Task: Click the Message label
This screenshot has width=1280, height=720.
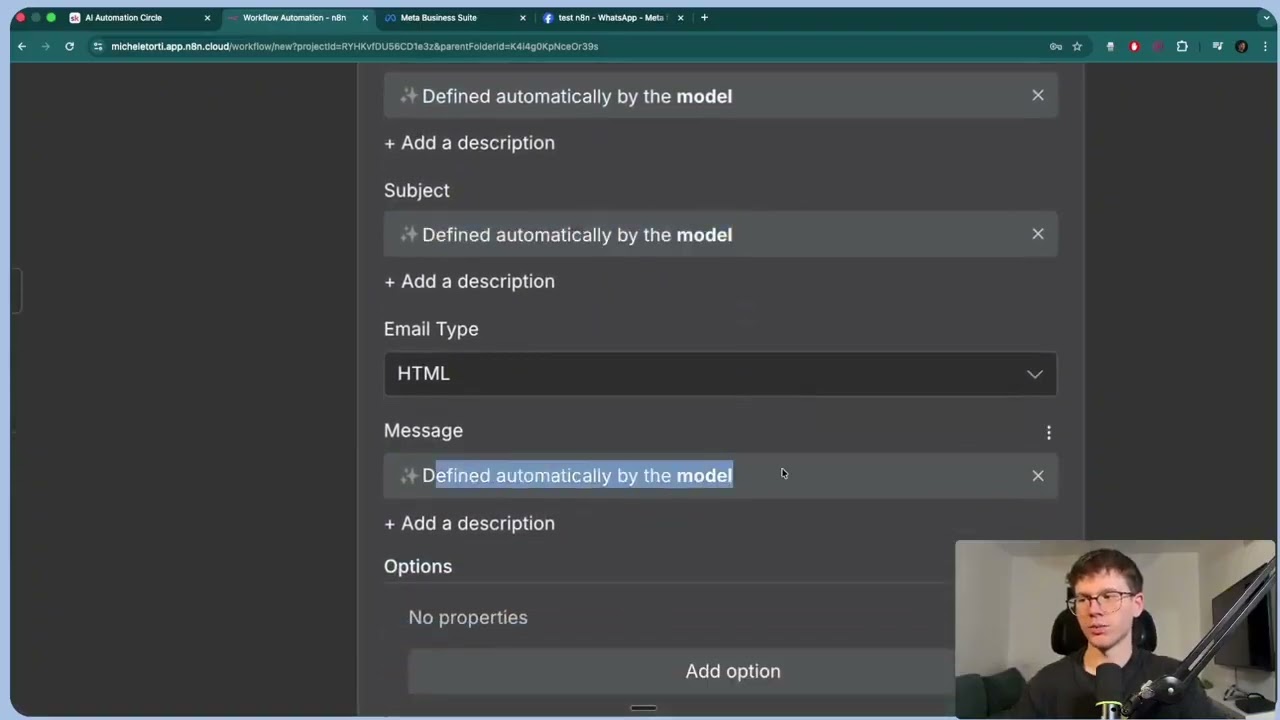Action: (423, 431)
